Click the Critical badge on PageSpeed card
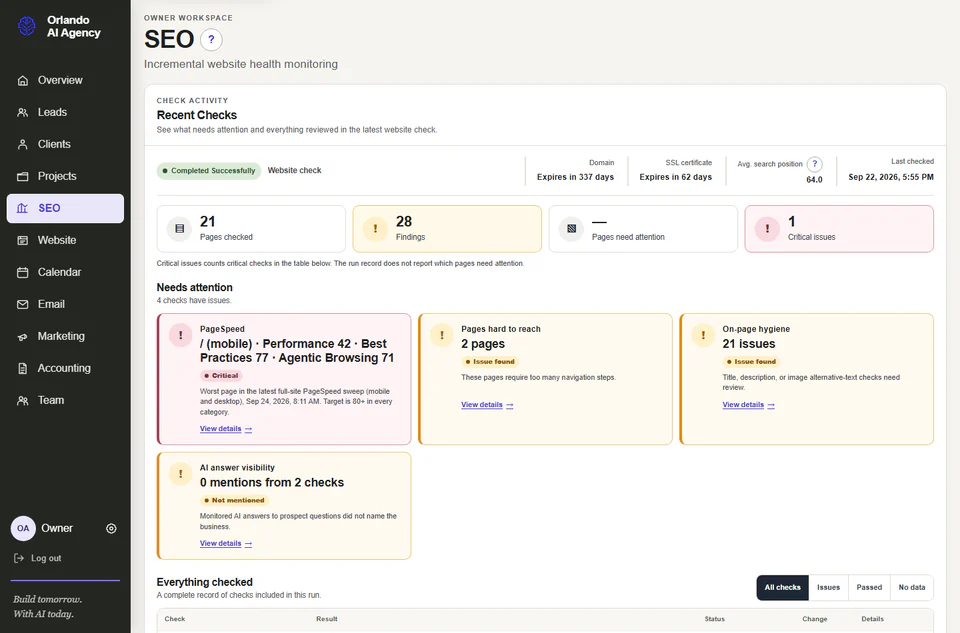Screen dimensions: 960x633 221,376
